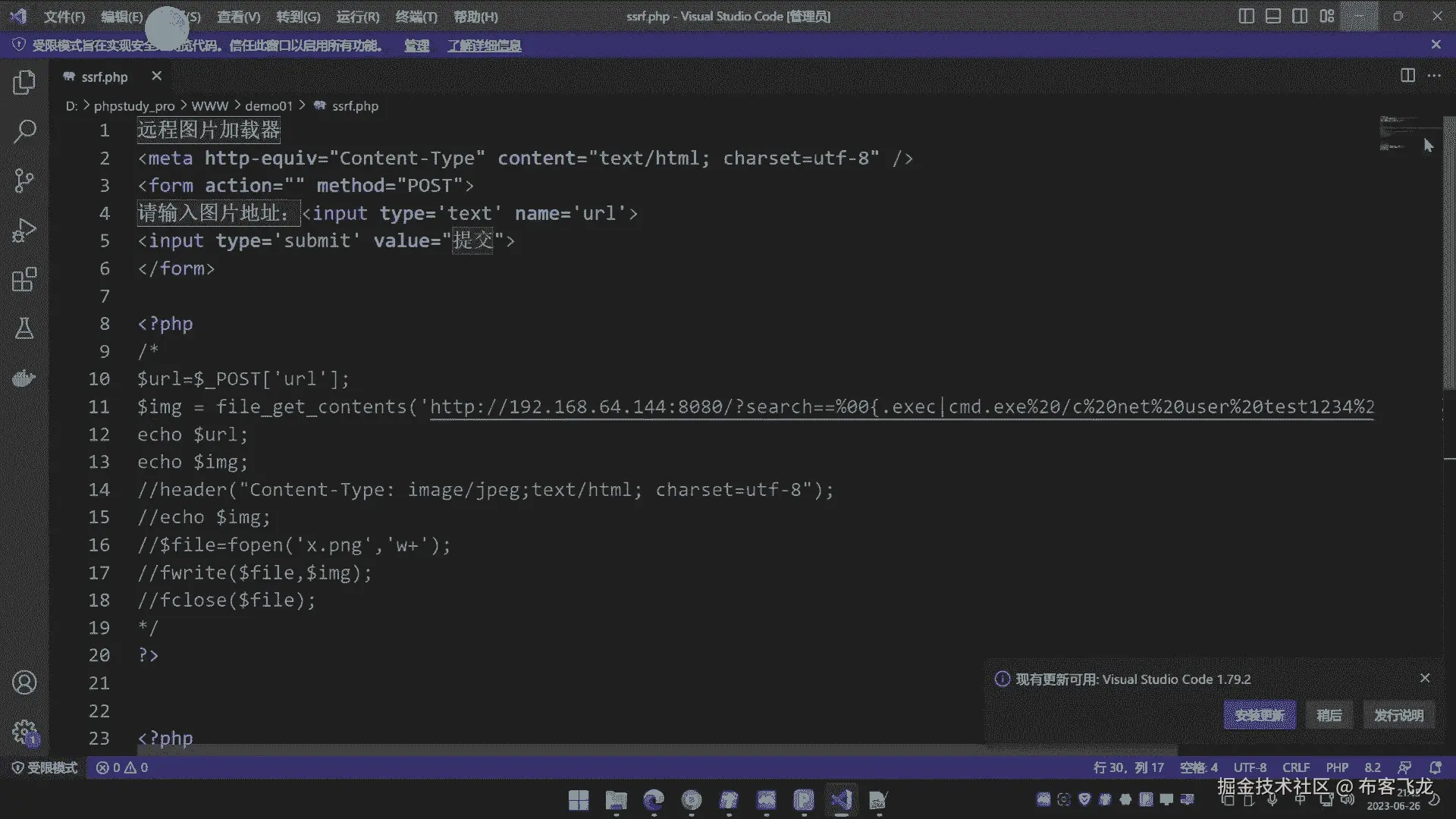The height and width of the screenshot is (819, 1456).
Task: Open PHP language mode selector
Action: pyautogui.click(x=1337, y=767)
